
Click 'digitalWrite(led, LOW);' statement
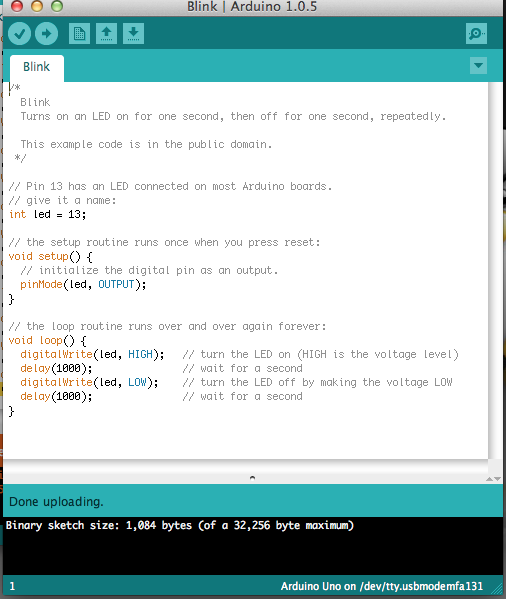[x=89, y=382]
